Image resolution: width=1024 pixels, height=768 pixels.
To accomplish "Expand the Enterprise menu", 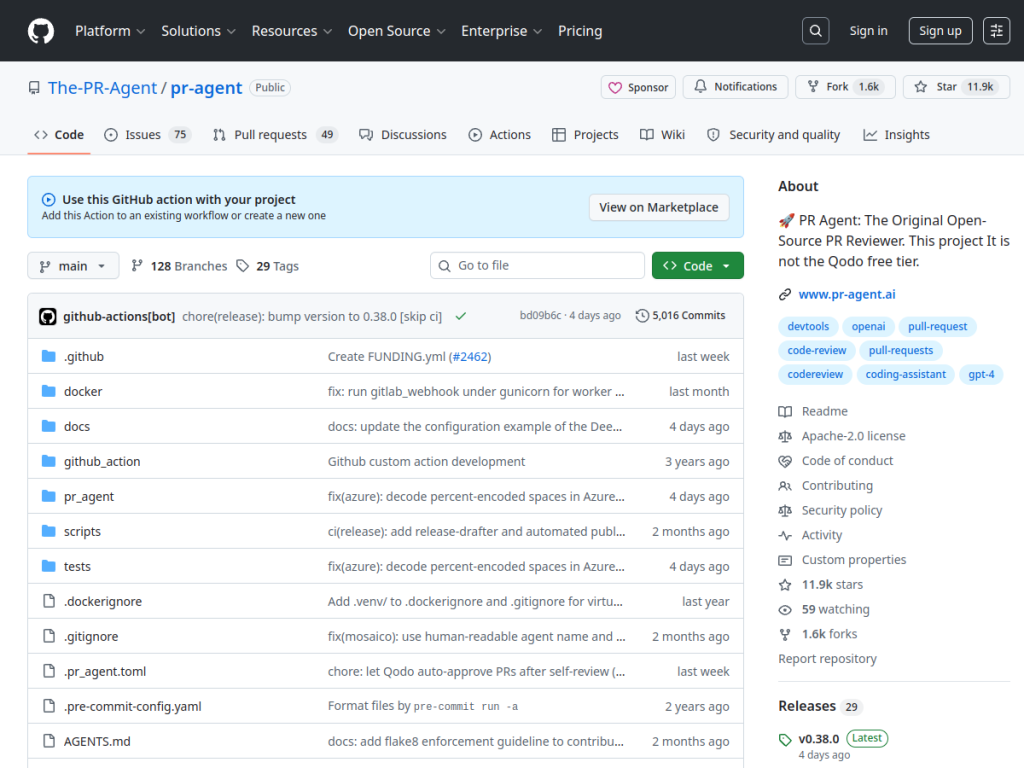I will click(502, 31).
